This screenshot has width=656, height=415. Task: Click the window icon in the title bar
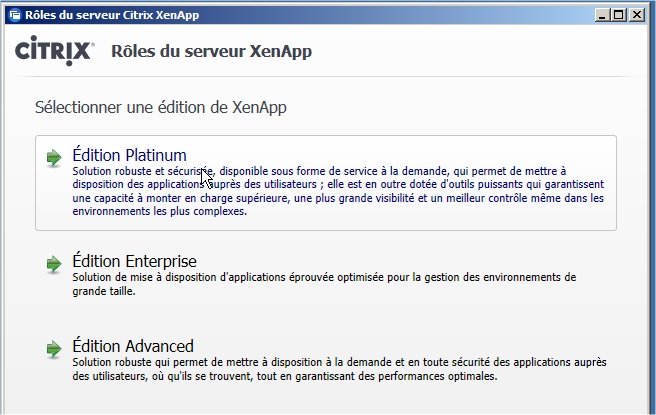[x=11, y=15]
